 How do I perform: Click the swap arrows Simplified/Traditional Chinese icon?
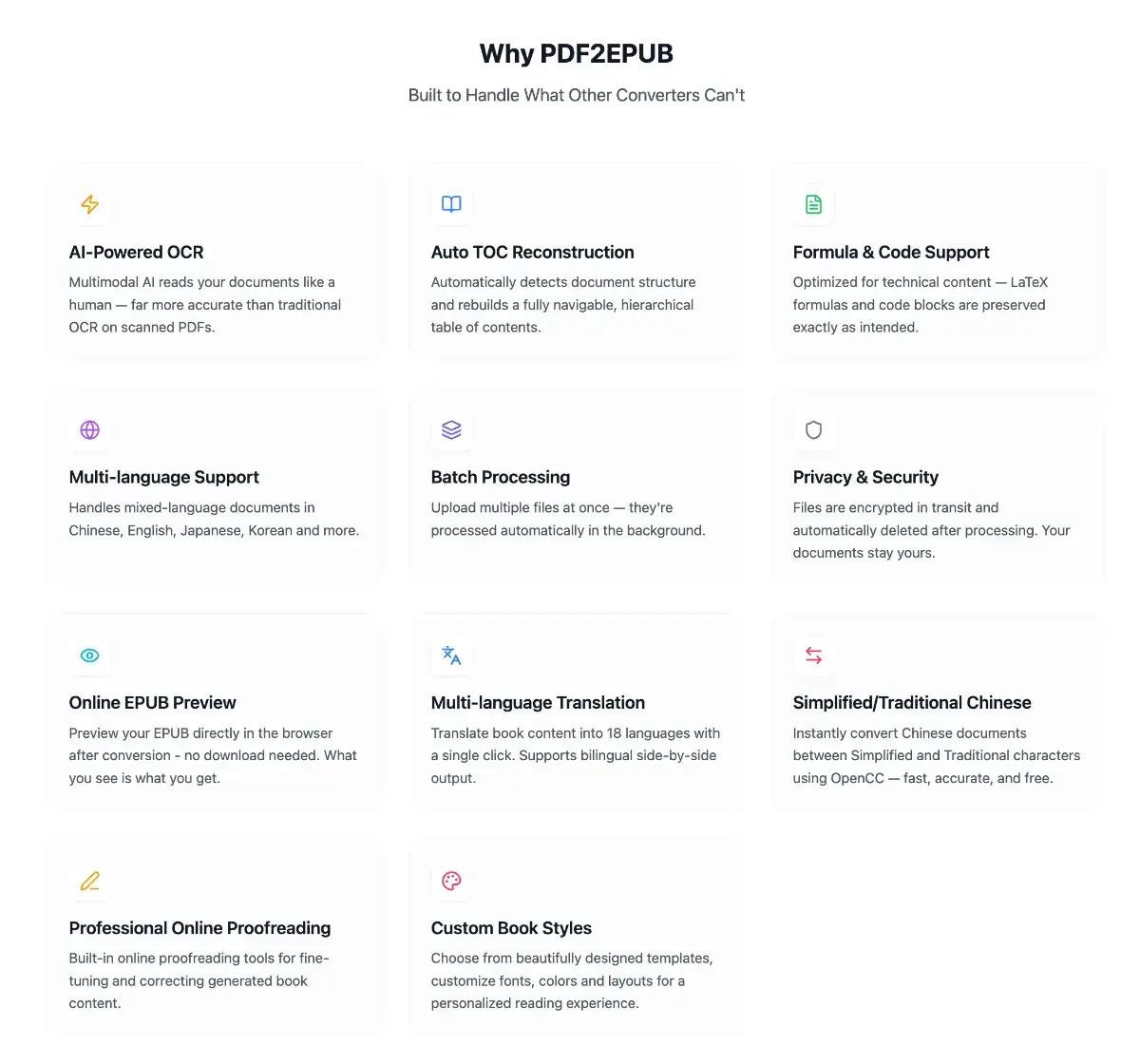pos(814,655)
